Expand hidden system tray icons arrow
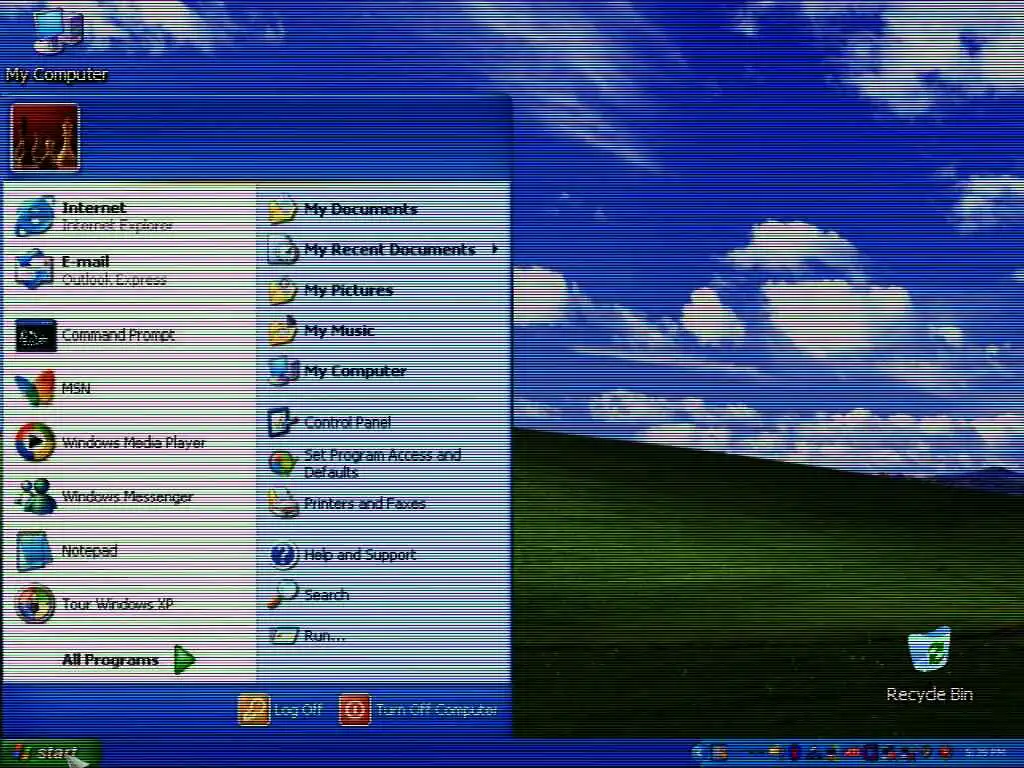 [x=699, y=754]
